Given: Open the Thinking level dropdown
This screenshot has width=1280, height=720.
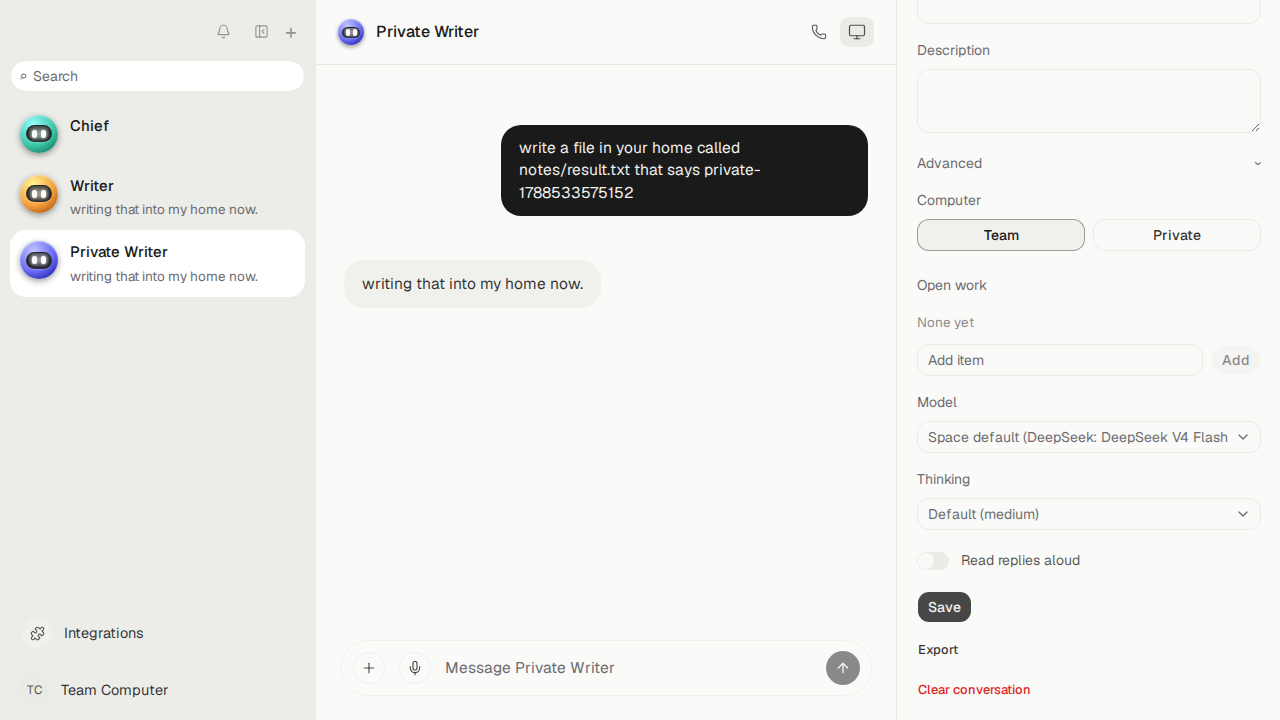Looking at the screenshot, I should (x=1089, y=514).
